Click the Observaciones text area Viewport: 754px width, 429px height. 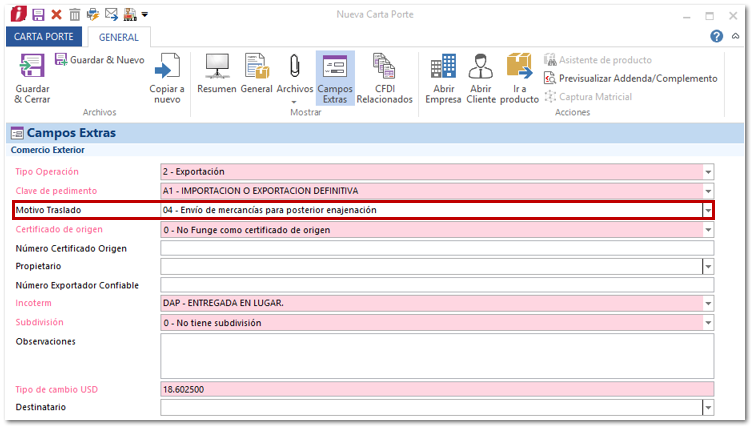(x=436, y=356)
